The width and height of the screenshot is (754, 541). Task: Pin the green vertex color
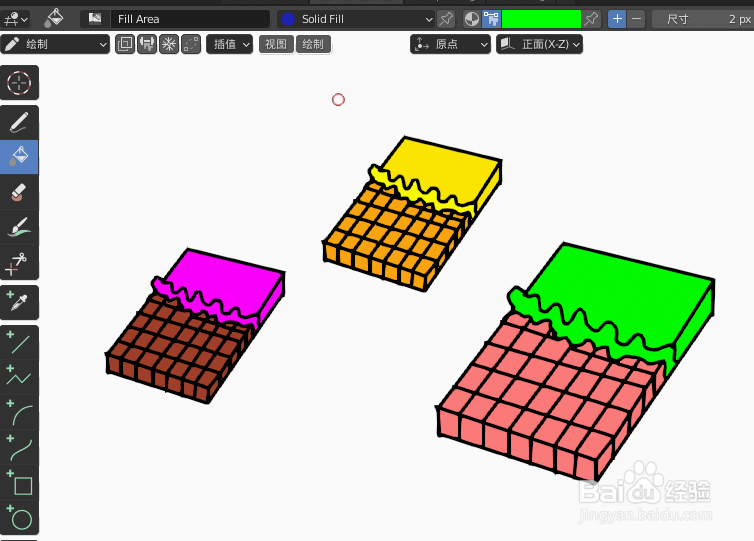(x=591, y=19)
